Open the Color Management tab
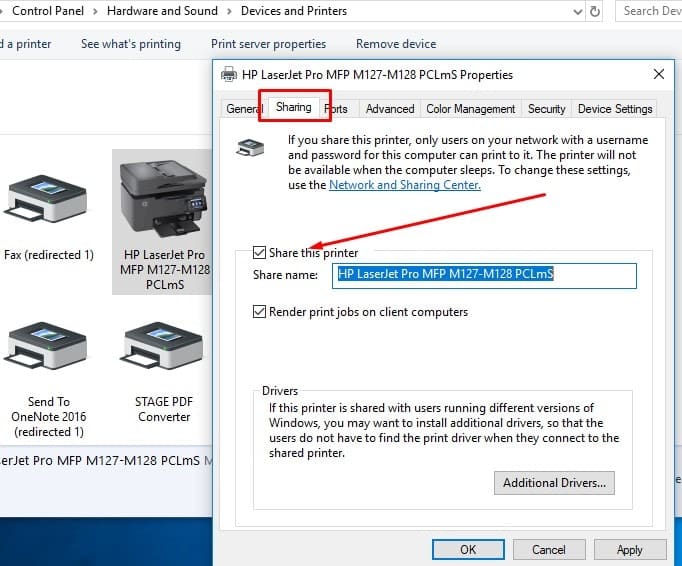 (x=470, y=109)
